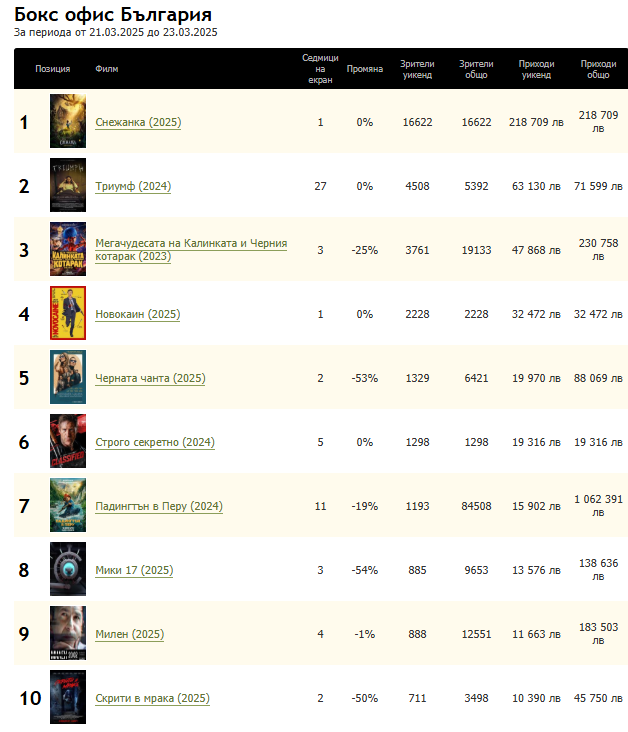The width and height of the screenshot is (628, 732).
Task: Click the Падингтън в Перу poster thumbnail
Action: click(x=68, y=506)
